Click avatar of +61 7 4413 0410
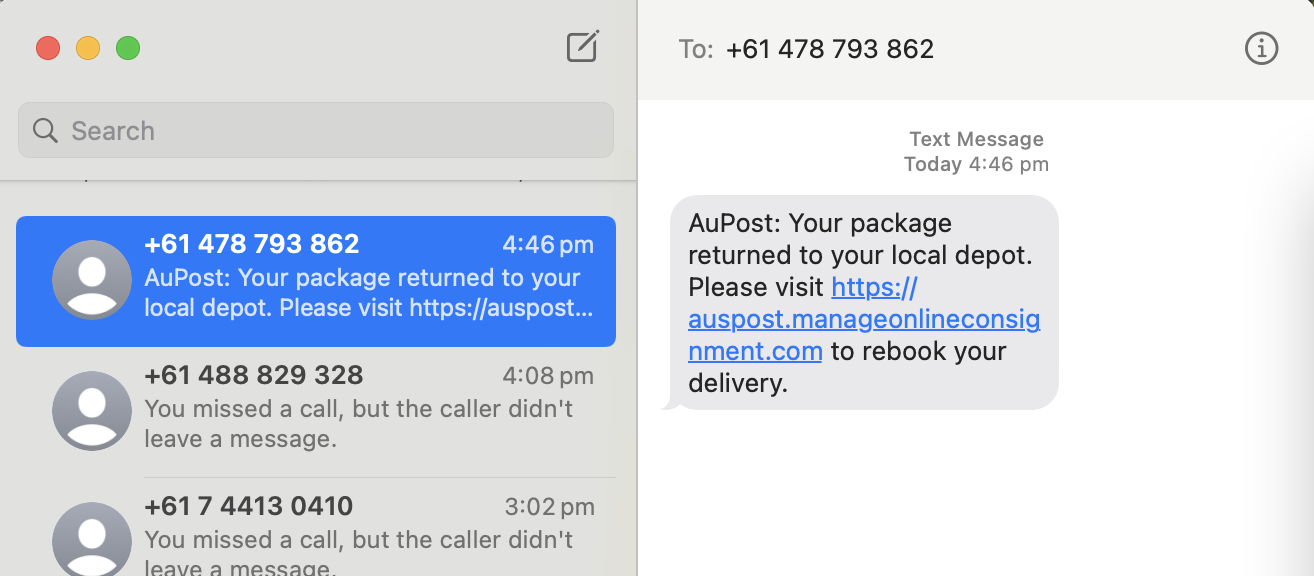 pos(91,540)
